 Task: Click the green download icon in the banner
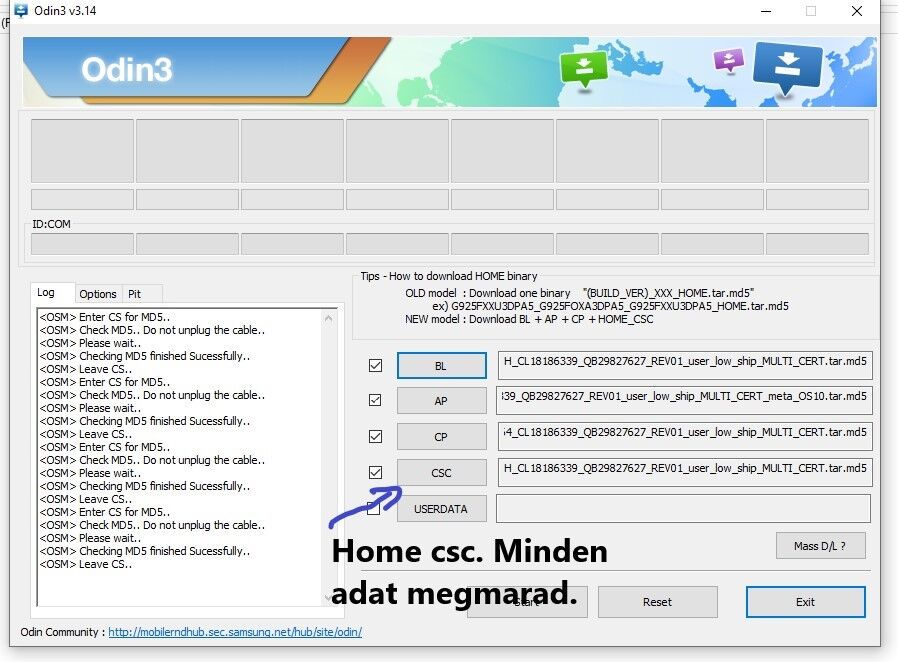point(584,68)
